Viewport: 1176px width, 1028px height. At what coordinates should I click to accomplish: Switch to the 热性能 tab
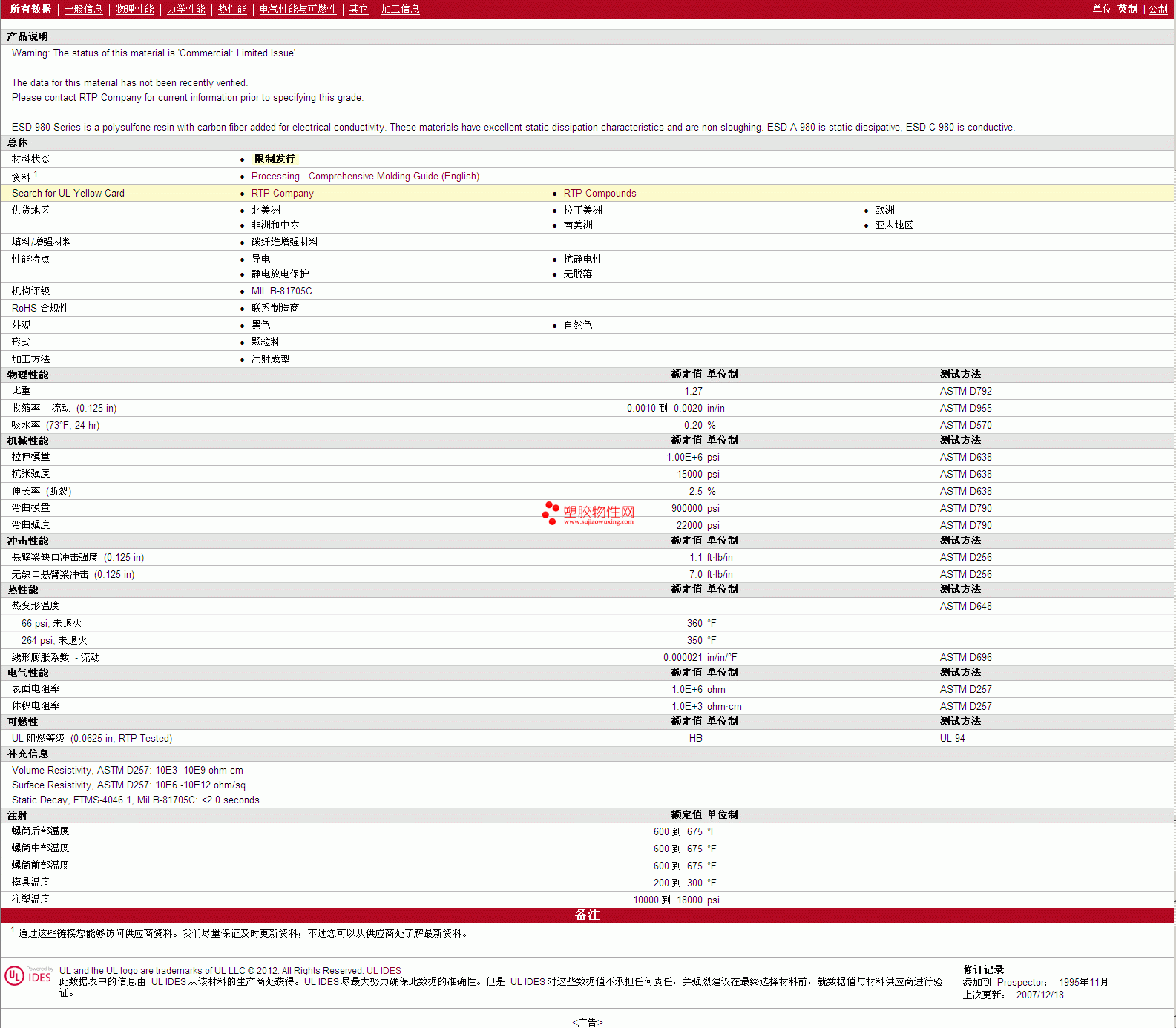[x=232, y=9]
